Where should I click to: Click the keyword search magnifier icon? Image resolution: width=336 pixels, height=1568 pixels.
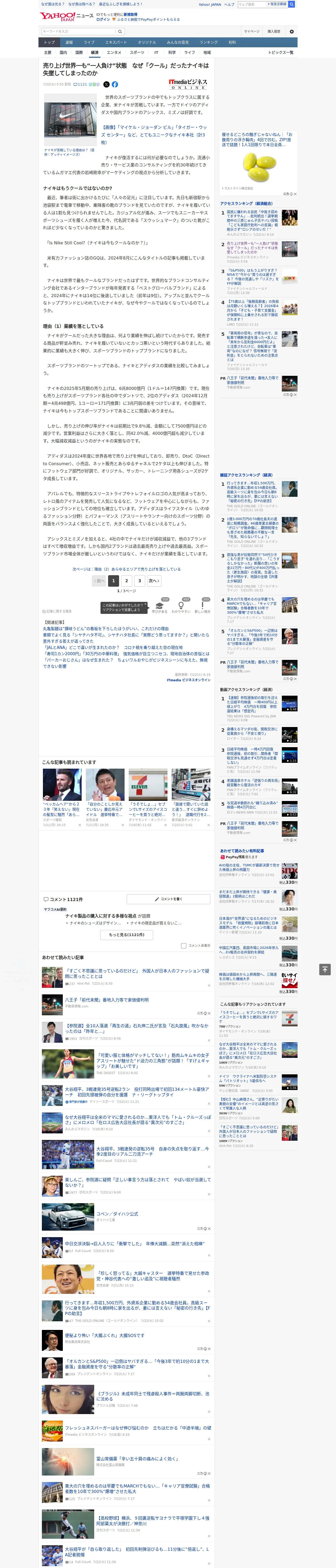(x=120, y=32)
